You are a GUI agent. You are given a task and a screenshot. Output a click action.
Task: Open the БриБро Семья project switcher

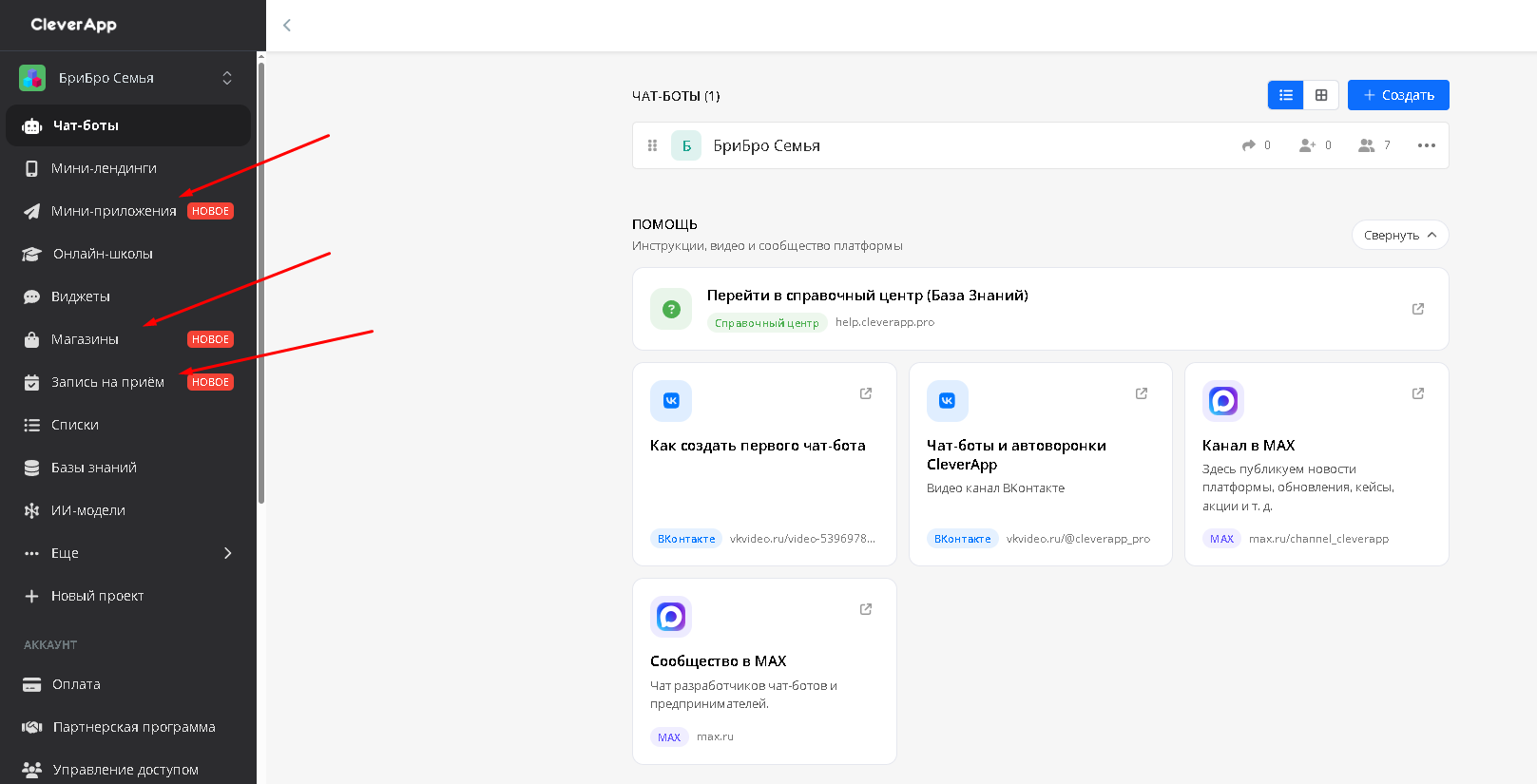[x=127, y=78]
